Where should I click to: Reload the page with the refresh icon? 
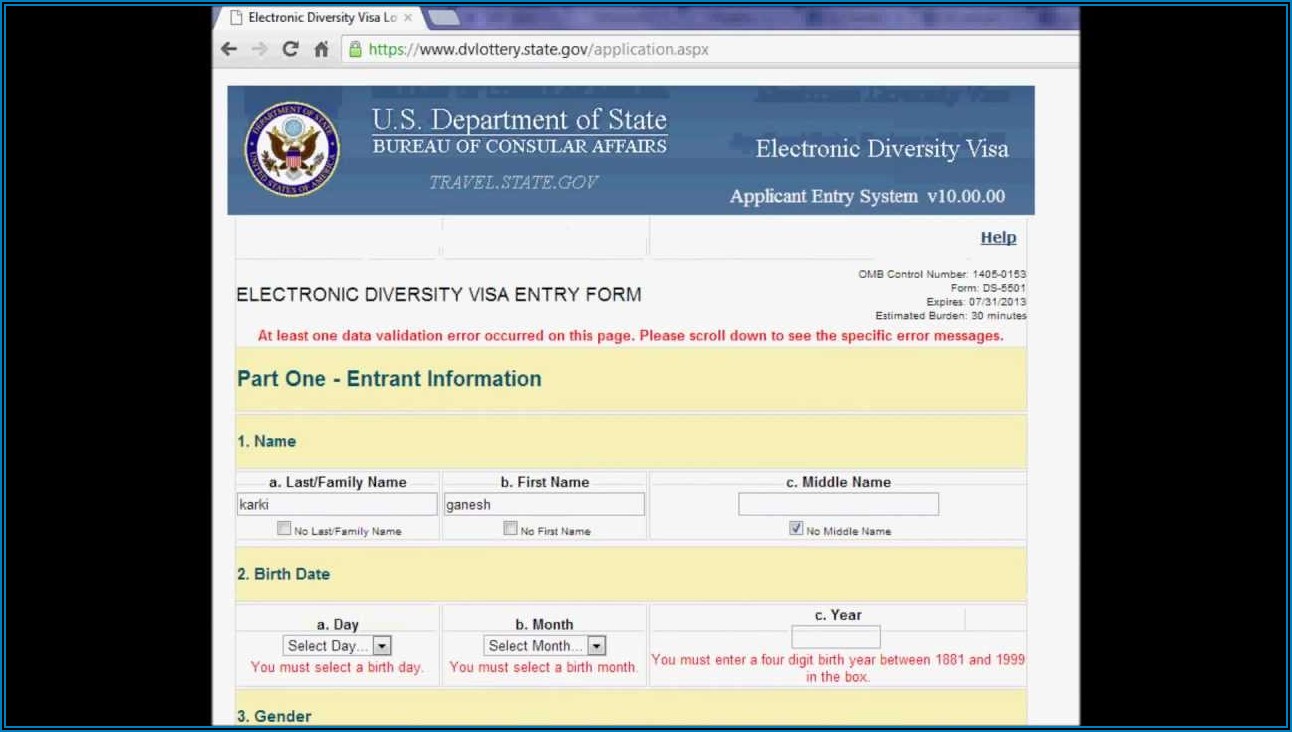(x=290, y=49)
